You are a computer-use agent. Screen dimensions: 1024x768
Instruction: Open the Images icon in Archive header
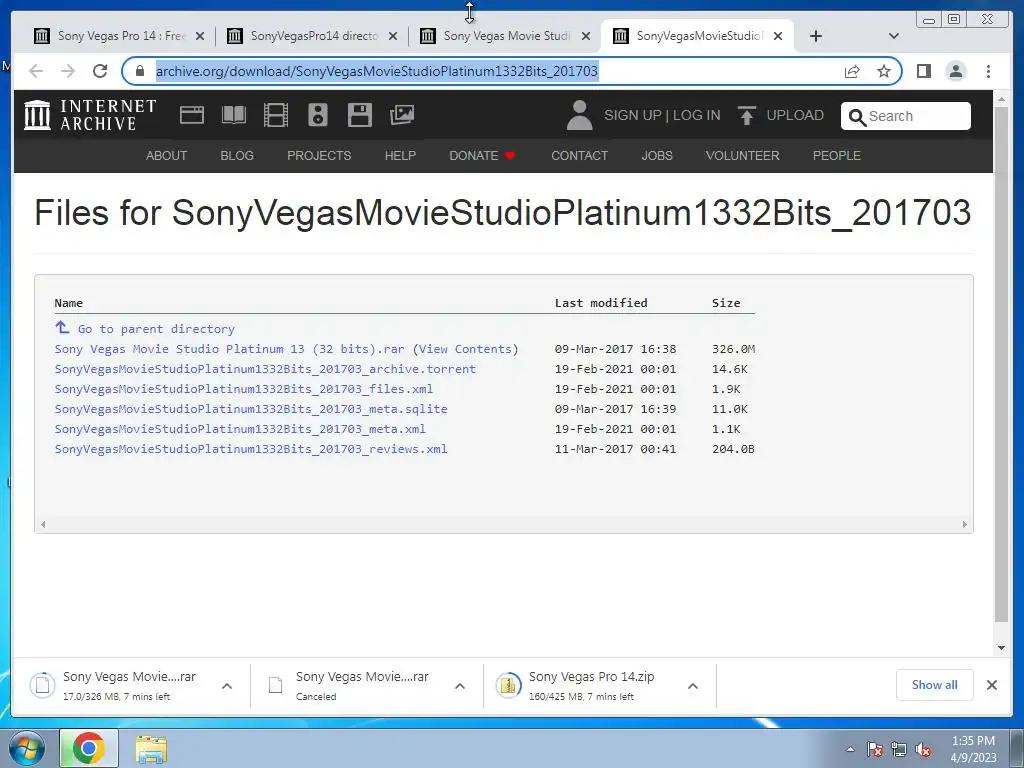click(x=402, y=115)
